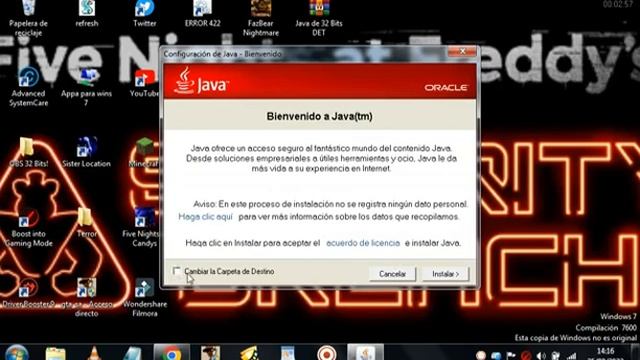Select the refresh desktop icon
Viewport: 640px width, 360px height.
[87, 14]
